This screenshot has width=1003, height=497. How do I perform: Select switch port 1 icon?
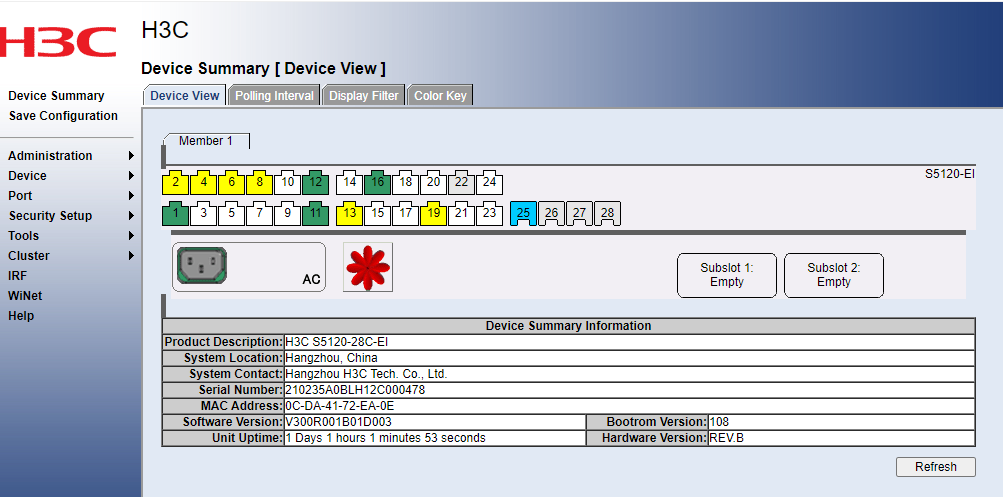(175, 214)
